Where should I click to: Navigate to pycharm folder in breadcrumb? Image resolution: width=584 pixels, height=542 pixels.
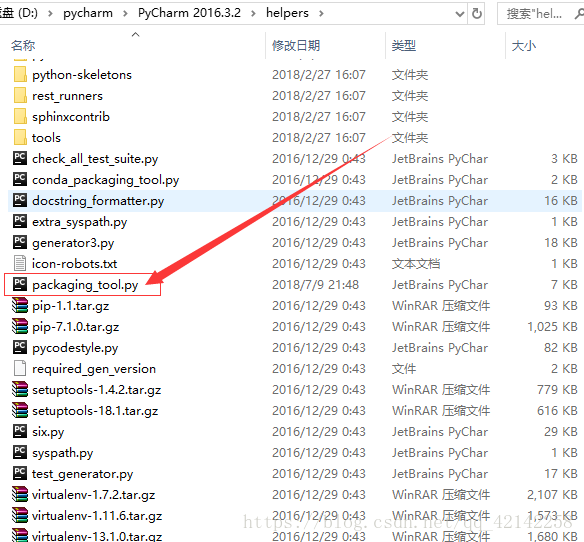point(88,13)
